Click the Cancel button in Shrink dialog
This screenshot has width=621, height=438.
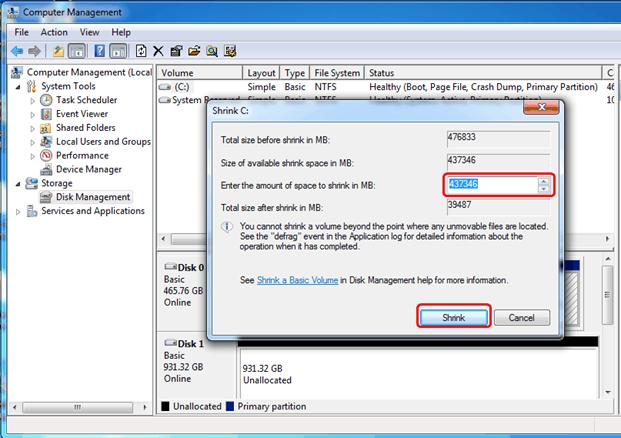[x=522, y=318]
